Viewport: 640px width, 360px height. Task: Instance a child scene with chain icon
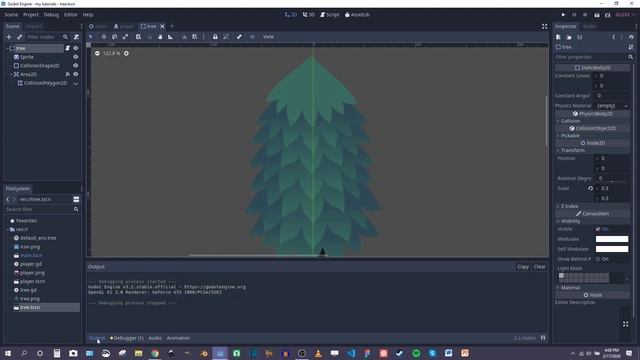19,37
